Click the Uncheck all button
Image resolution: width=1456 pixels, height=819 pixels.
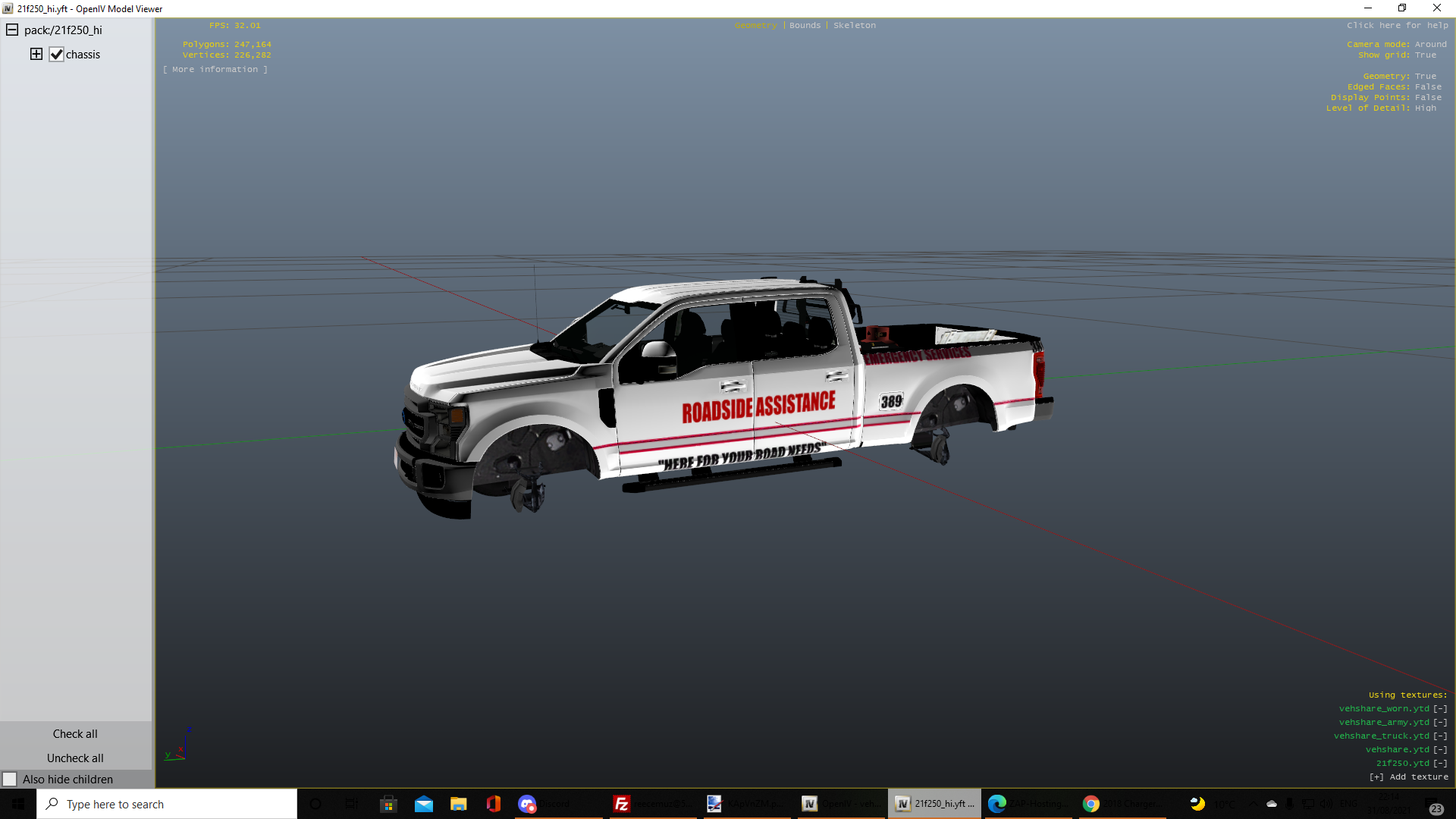75,758
